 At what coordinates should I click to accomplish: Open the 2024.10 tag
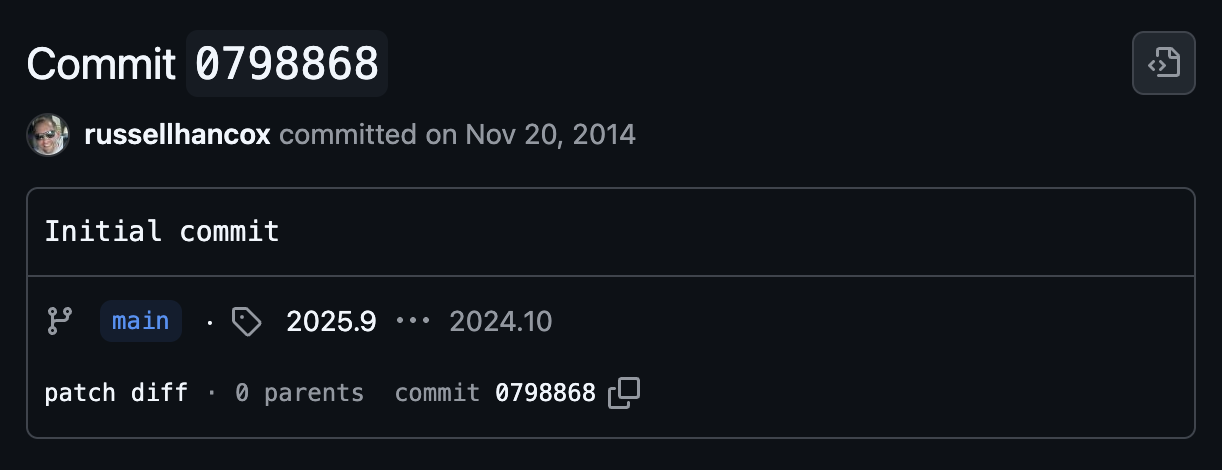coord(500,321)
